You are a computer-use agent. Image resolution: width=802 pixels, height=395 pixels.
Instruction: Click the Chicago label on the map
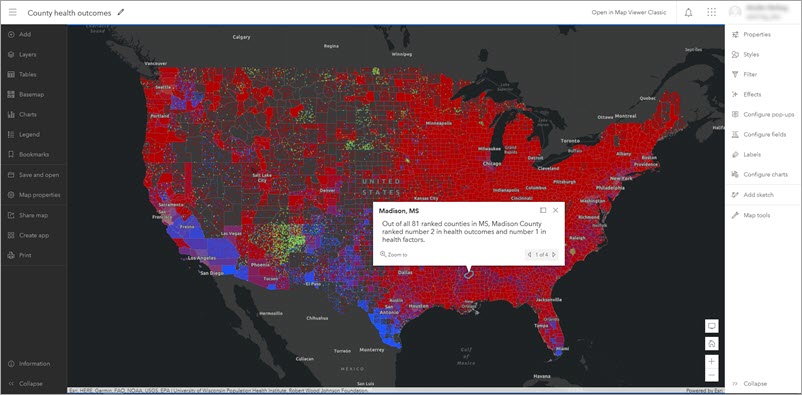[492, 164]
